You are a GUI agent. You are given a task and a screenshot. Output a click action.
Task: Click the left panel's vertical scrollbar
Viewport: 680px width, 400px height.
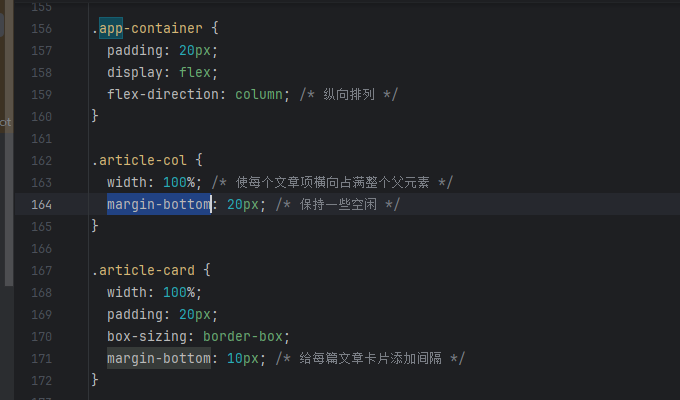point(8,208)
